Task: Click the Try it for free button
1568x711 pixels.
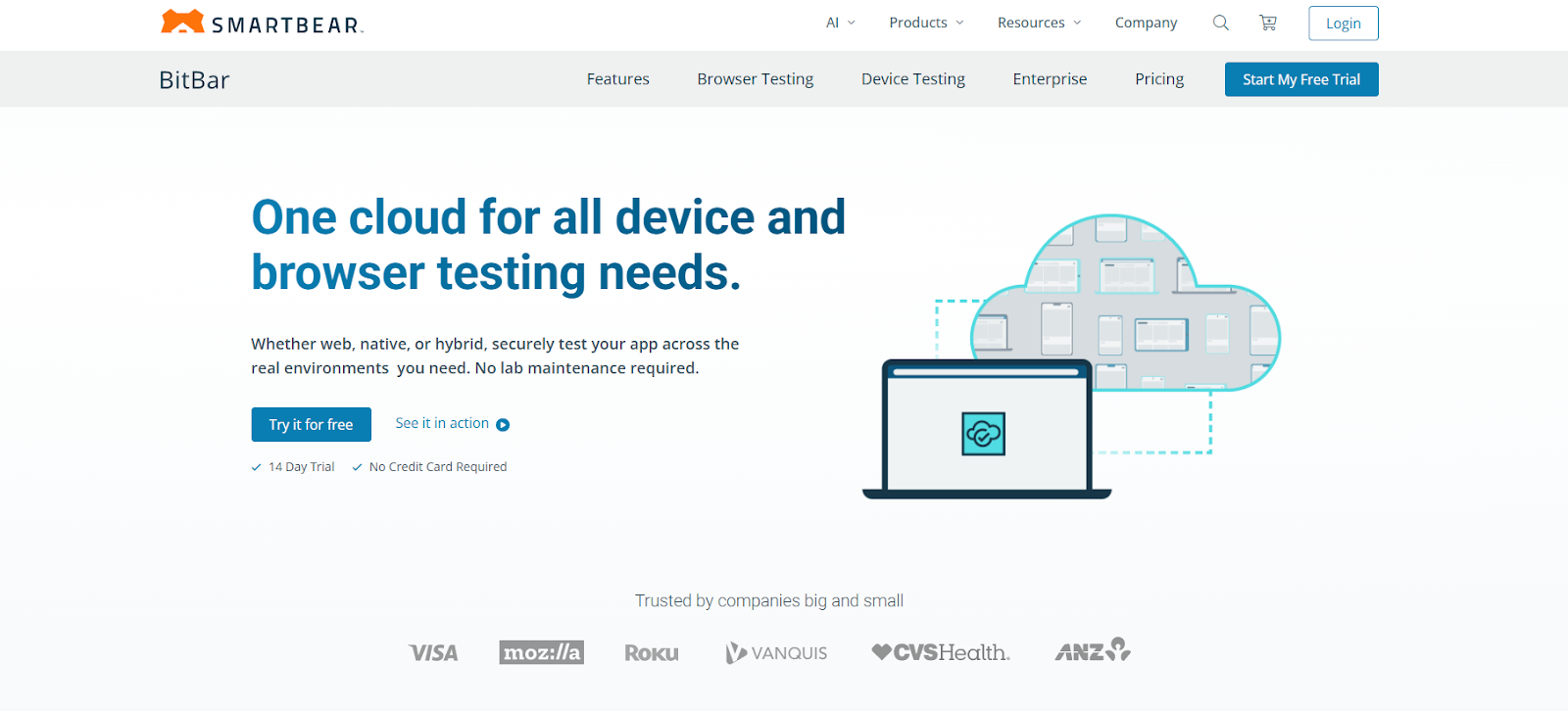Action: [311, 425]
